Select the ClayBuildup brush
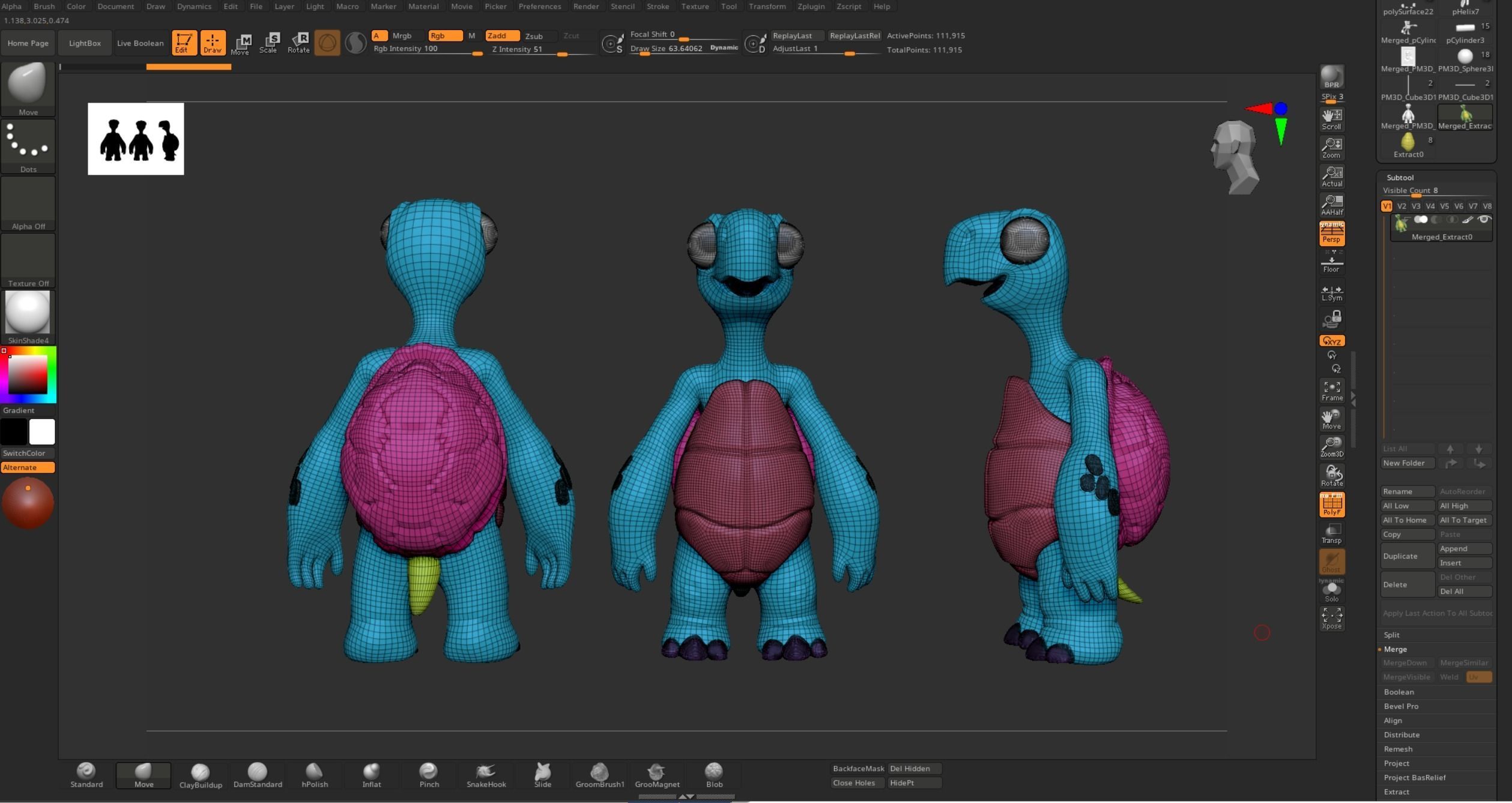1512x803 pixels. (201, 775)
